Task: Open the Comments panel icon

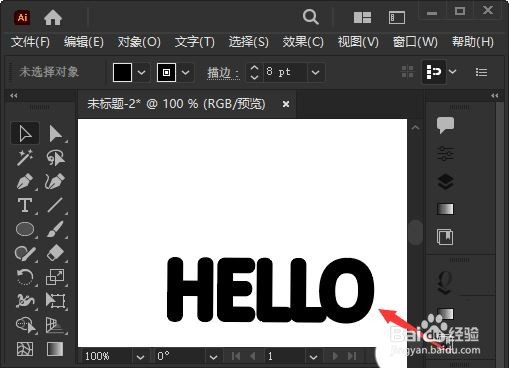Action: [x=445, y=125]
